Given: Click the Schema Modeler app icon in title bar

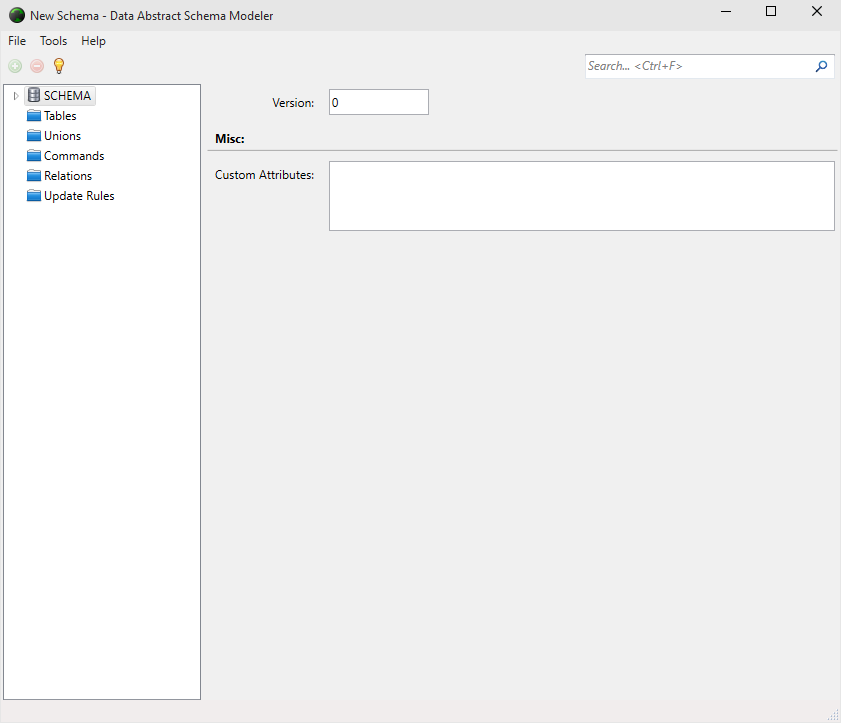Looking at the screenshot, I should pyautogui.click(x=17, y=15).
